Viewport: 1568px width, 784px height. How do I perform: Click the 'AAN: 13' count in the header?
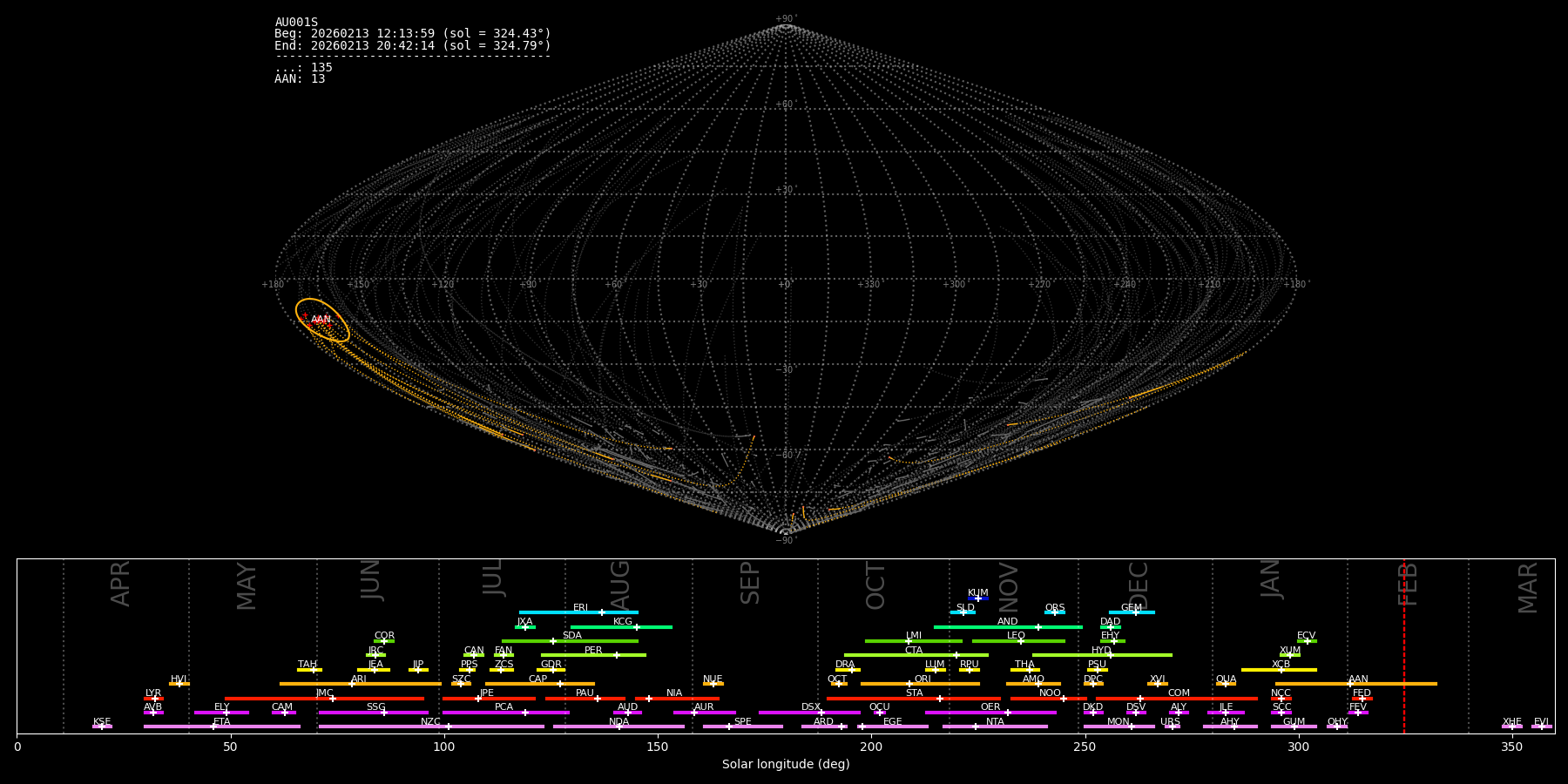pos(300,78)
